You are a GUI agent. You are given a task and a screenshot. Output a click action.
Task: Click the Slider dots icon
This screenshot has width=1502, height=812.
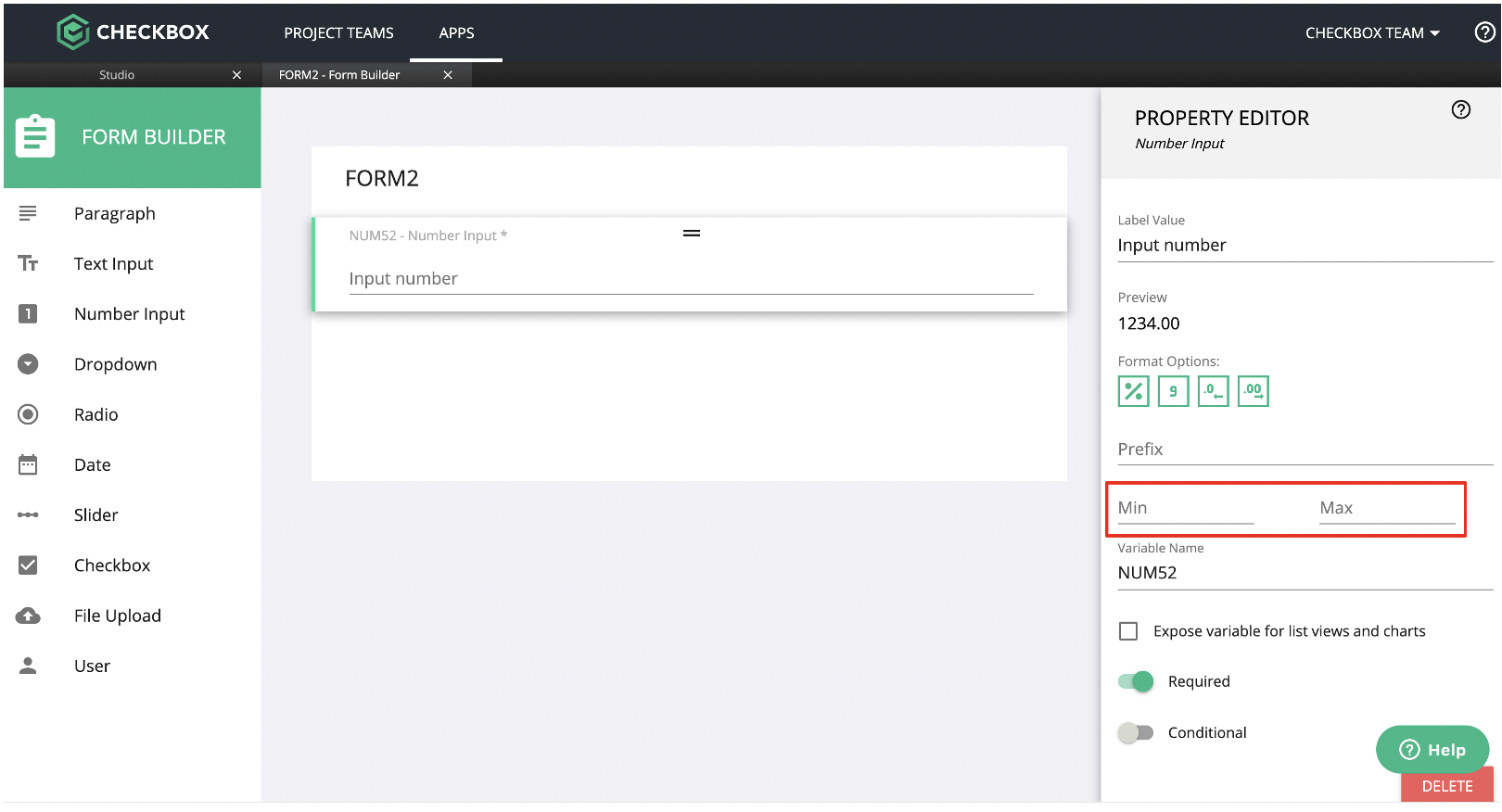[x=28, y=514]
